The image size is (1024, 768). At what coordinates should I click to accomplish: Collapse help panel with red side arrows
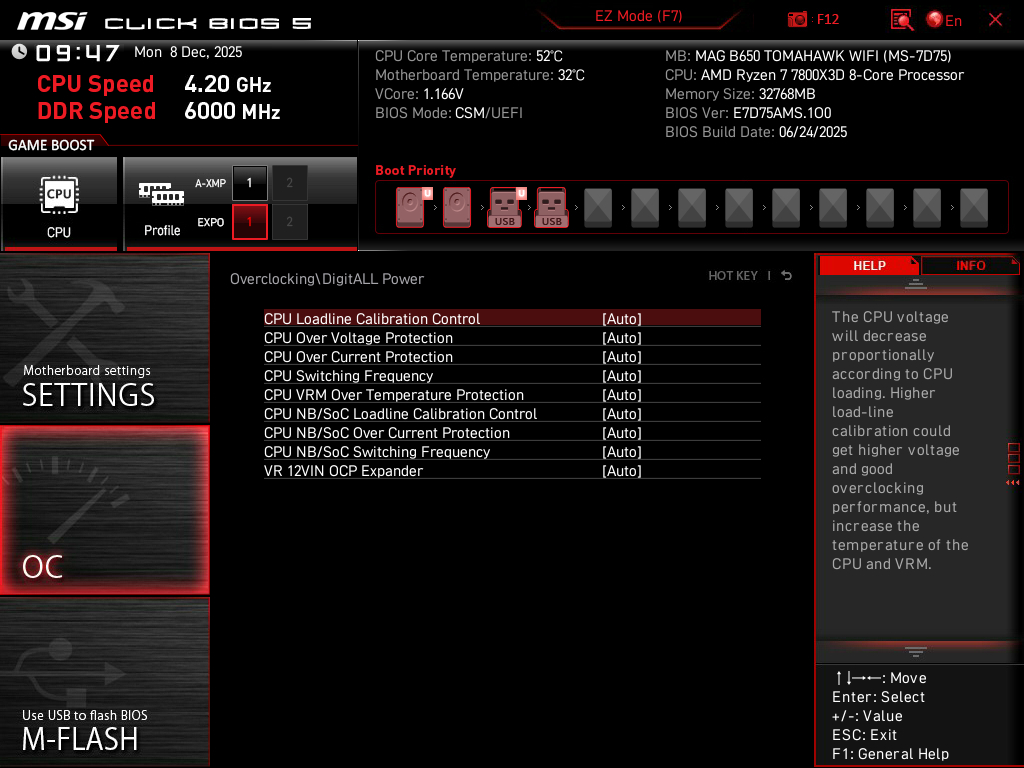point(1012,483)
